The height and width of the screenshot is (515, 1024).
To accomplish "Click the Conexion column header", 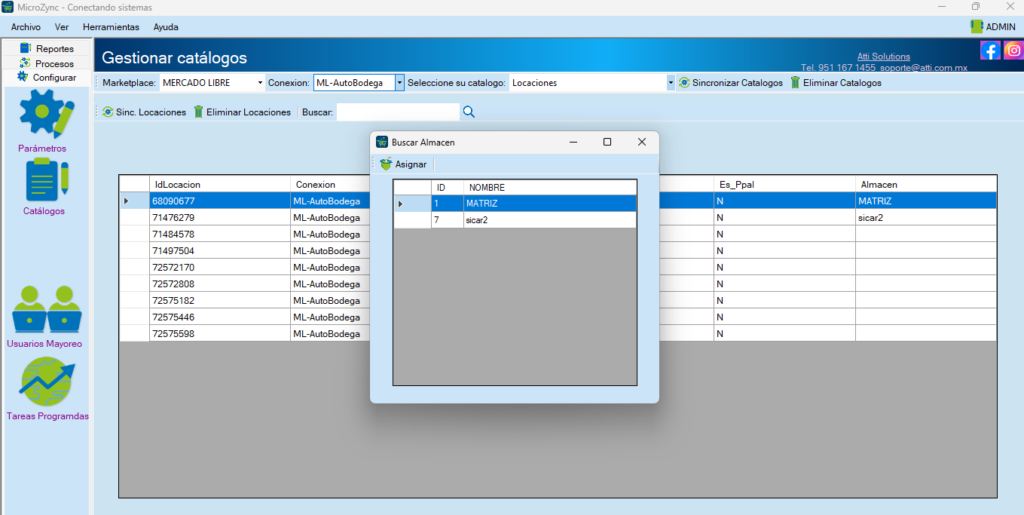I will tap(330, 184).
